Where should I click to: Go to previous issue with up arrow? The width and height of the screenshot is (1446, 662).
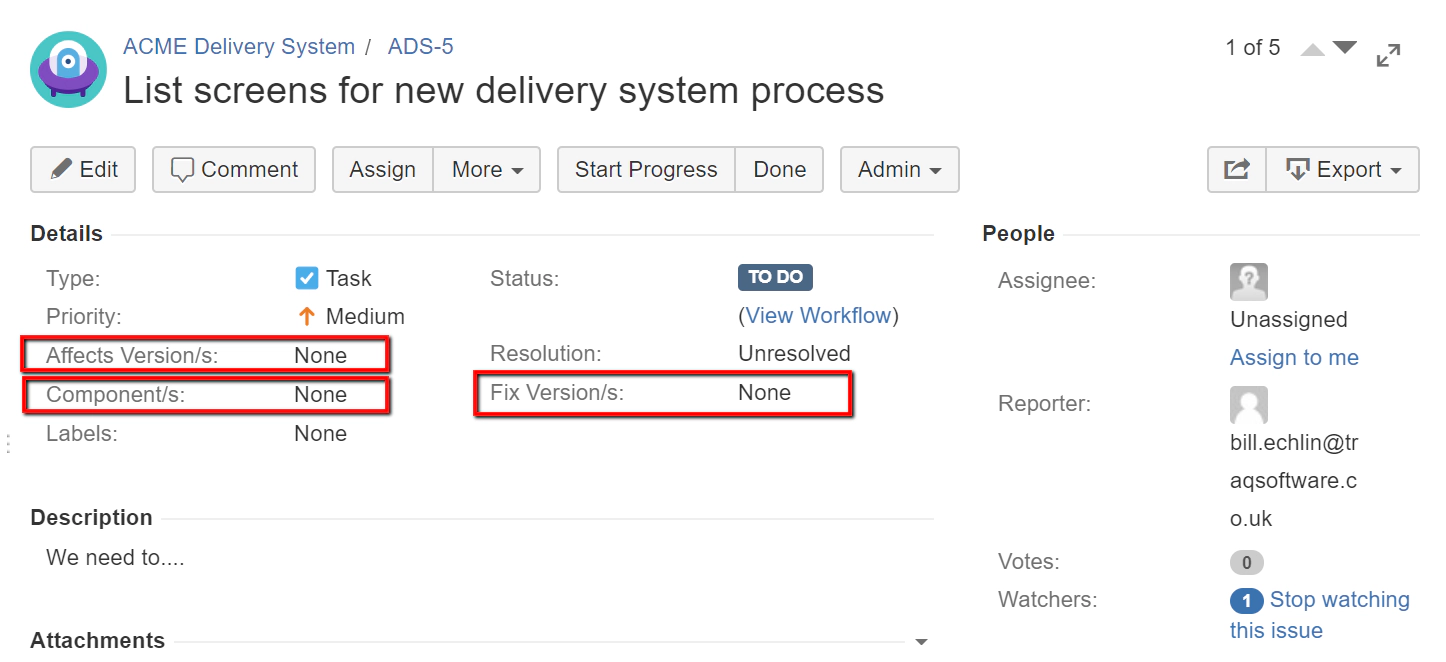1312,49
